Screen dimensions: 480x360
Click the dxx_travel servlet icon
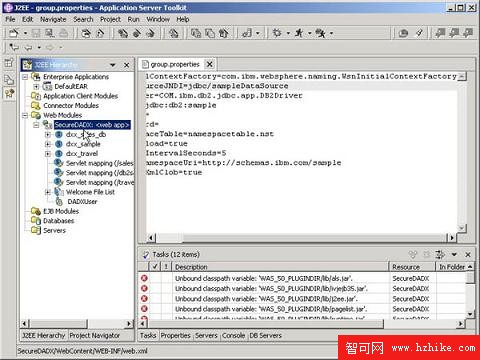(x=59, y=154)
